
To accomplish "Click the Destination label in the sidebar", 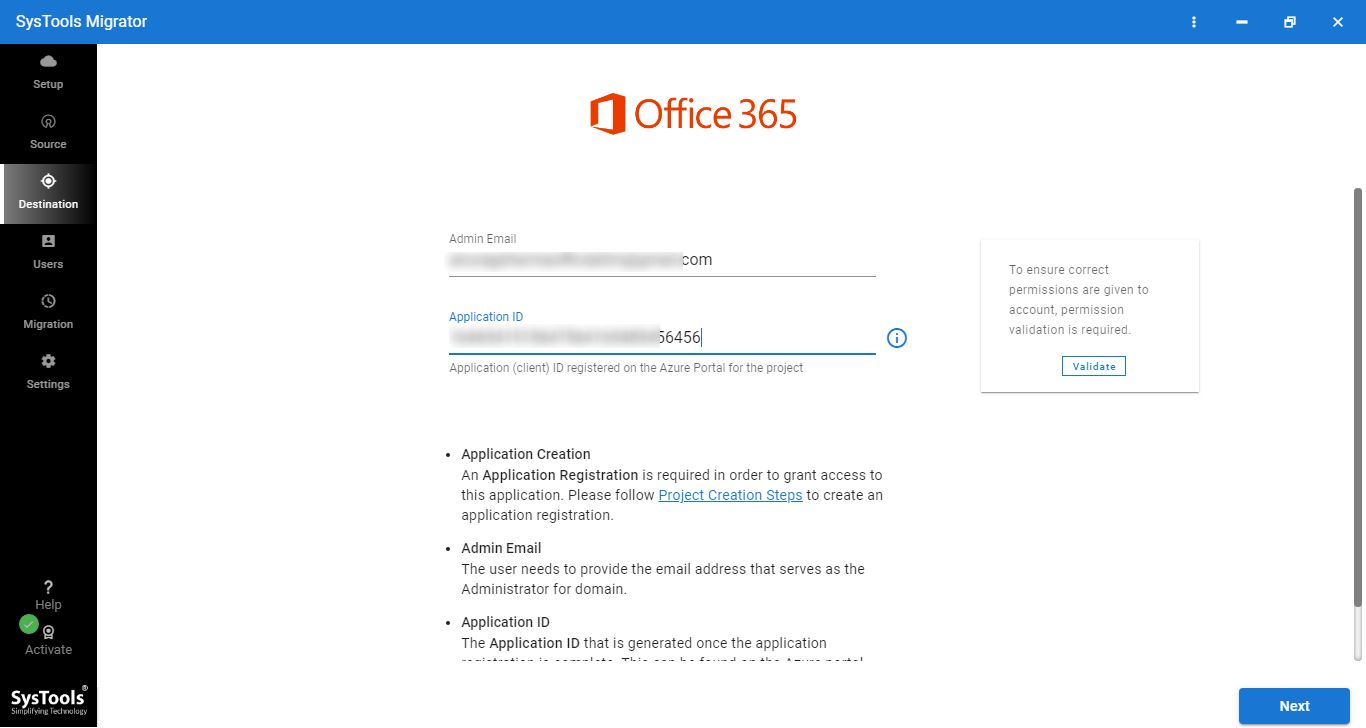I will pos(48,204).
